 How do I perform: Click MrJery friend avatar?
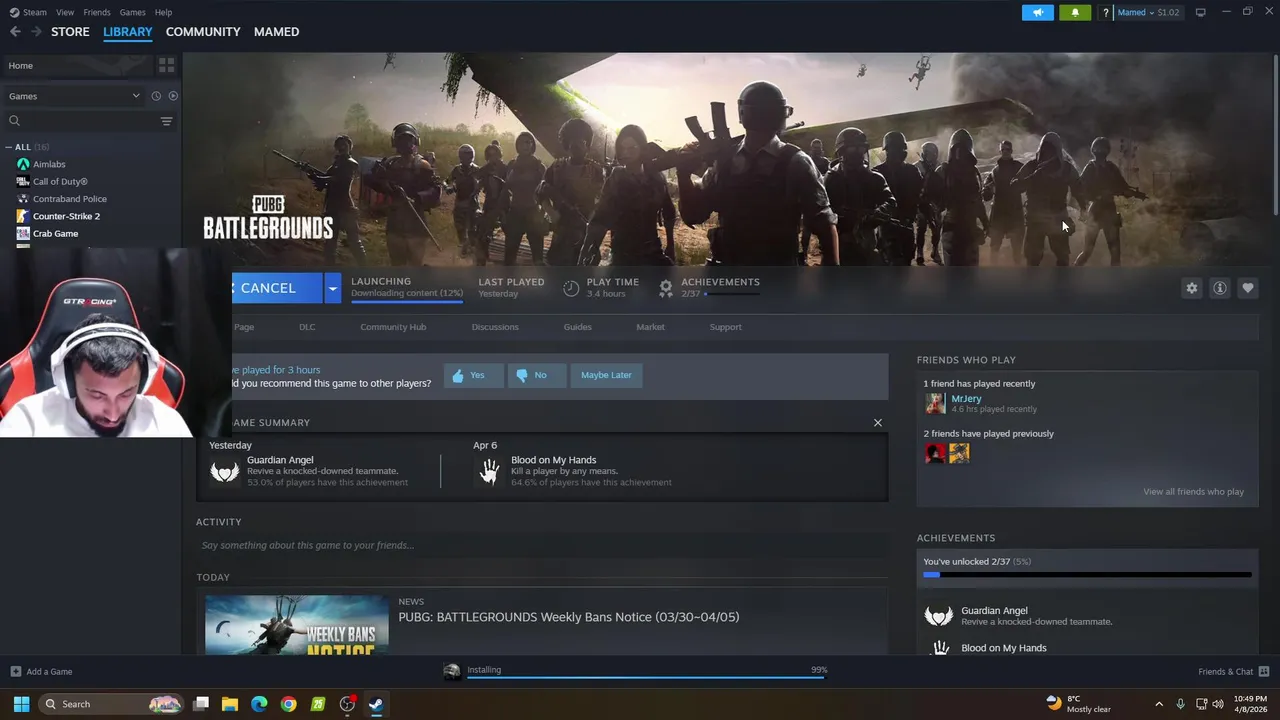[935, 403]
